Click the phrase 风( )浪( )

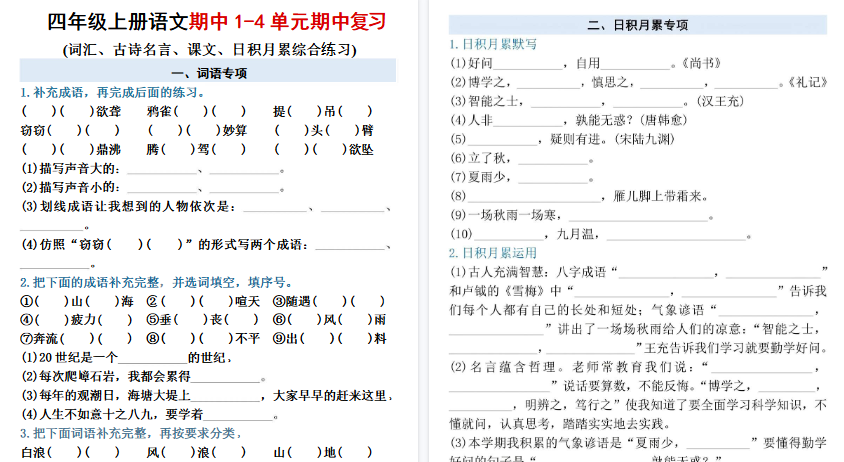(196, 453)
